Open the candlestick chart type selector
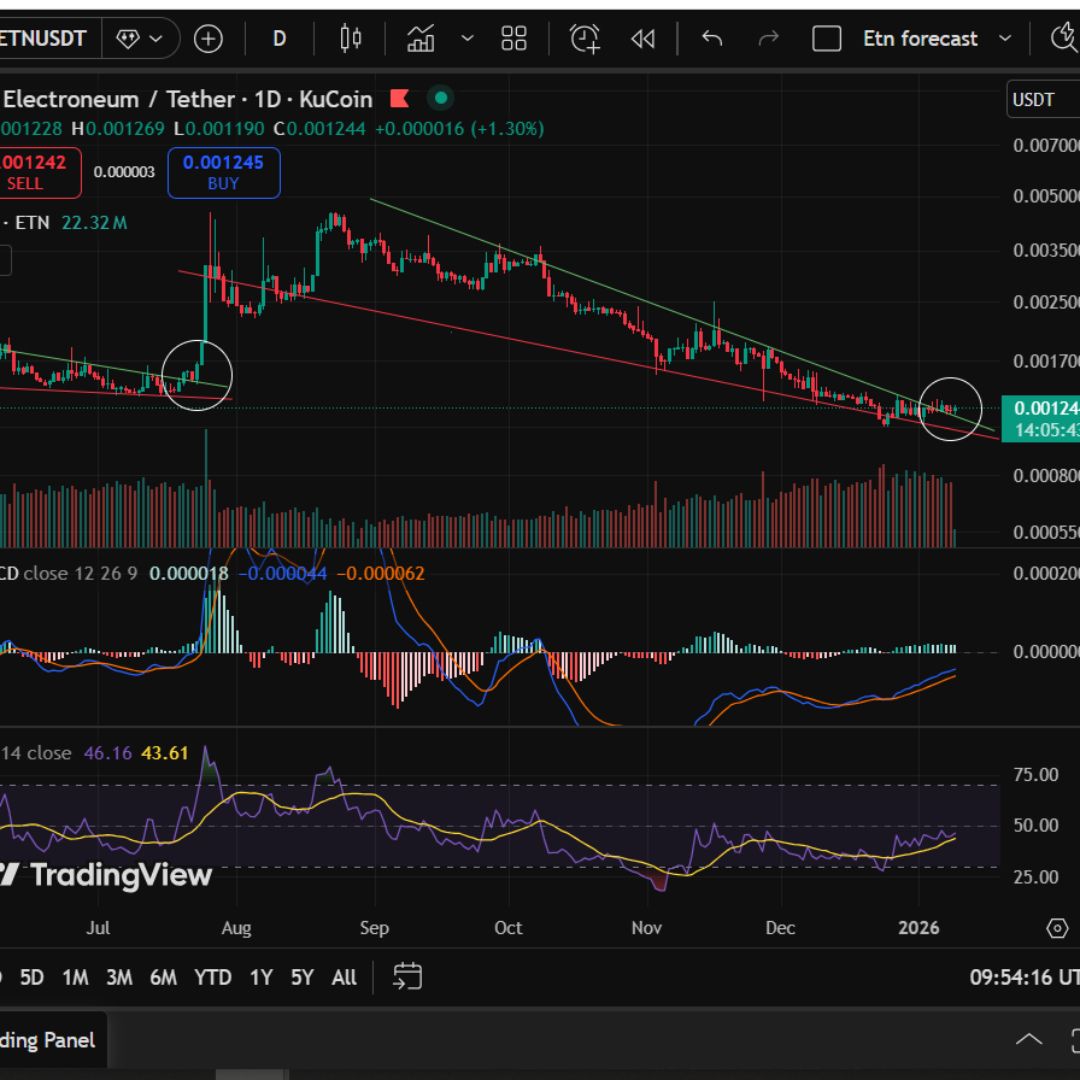 click(x=350, y=39)
